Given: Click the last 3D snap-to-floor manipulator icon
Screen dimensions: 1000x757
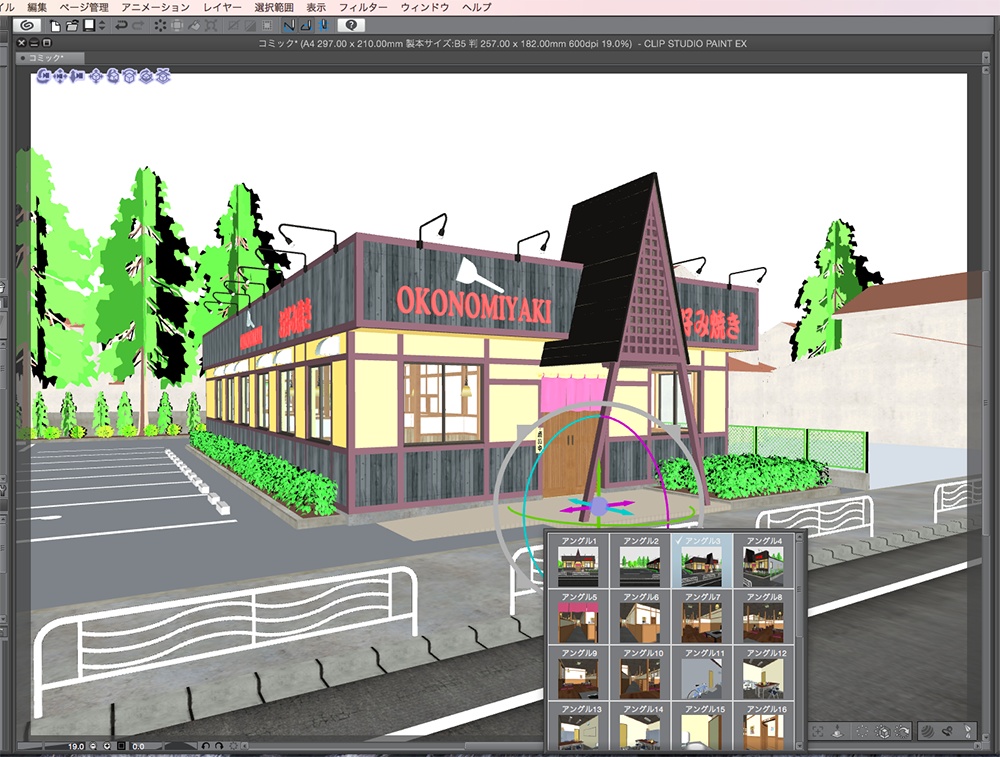Looking at the screenshot, I should pos(163,77).
